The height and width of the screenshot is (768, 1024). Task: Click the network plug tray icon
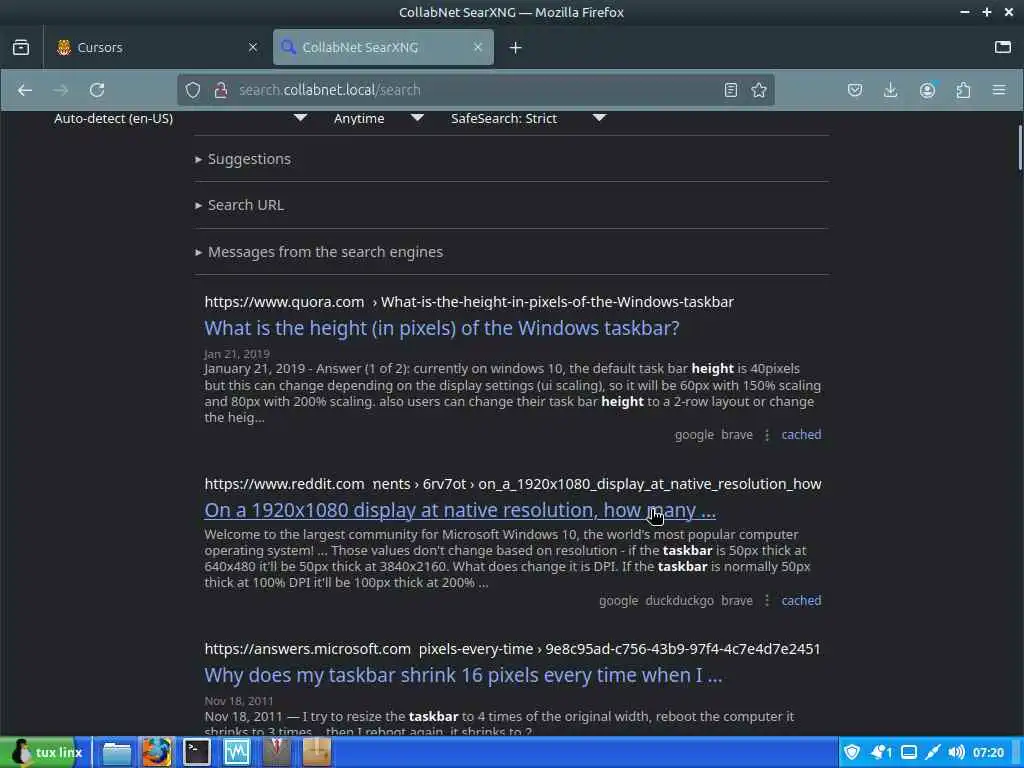(933, 752)
